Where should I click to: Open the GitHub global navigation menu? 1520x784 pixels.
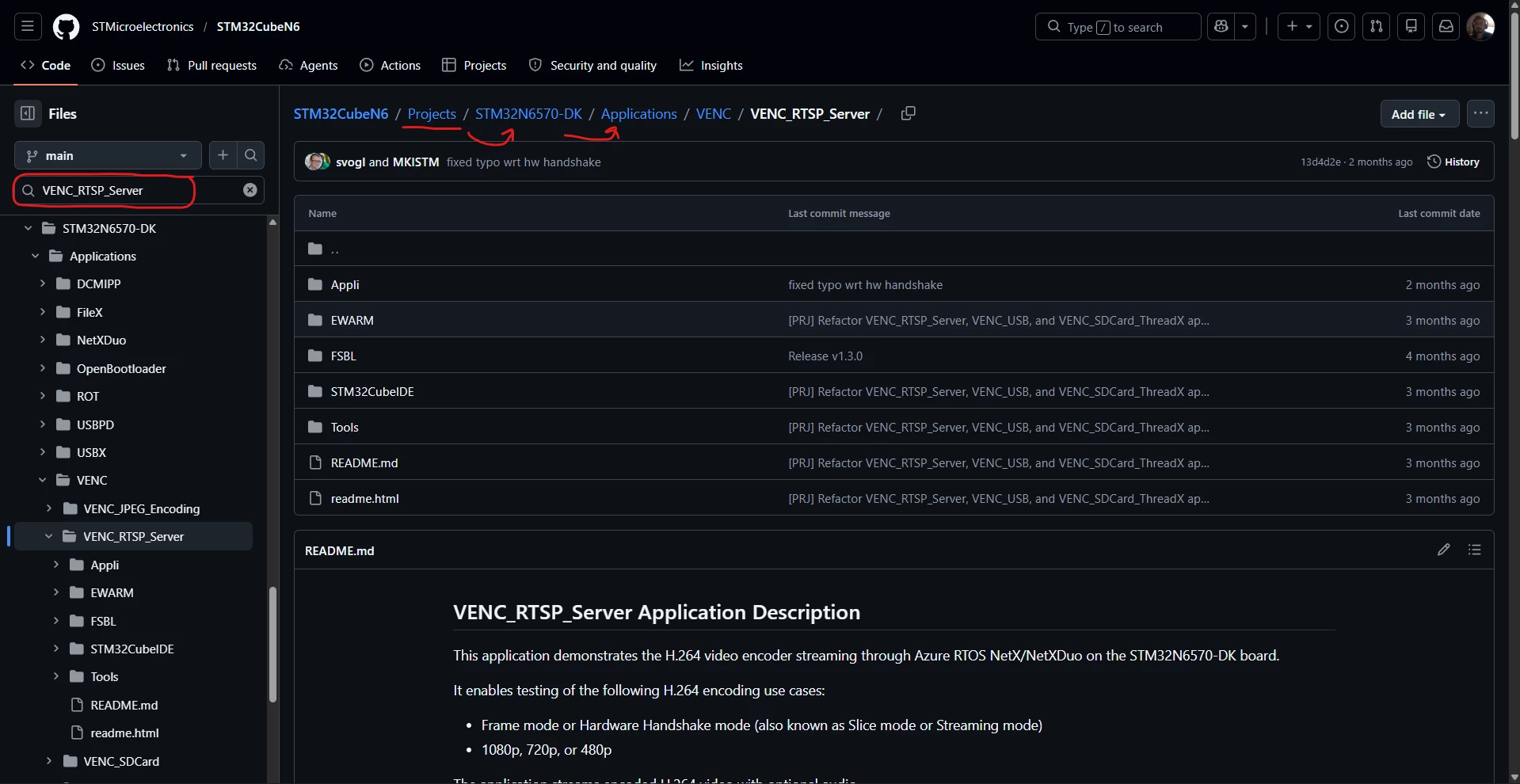28,27
